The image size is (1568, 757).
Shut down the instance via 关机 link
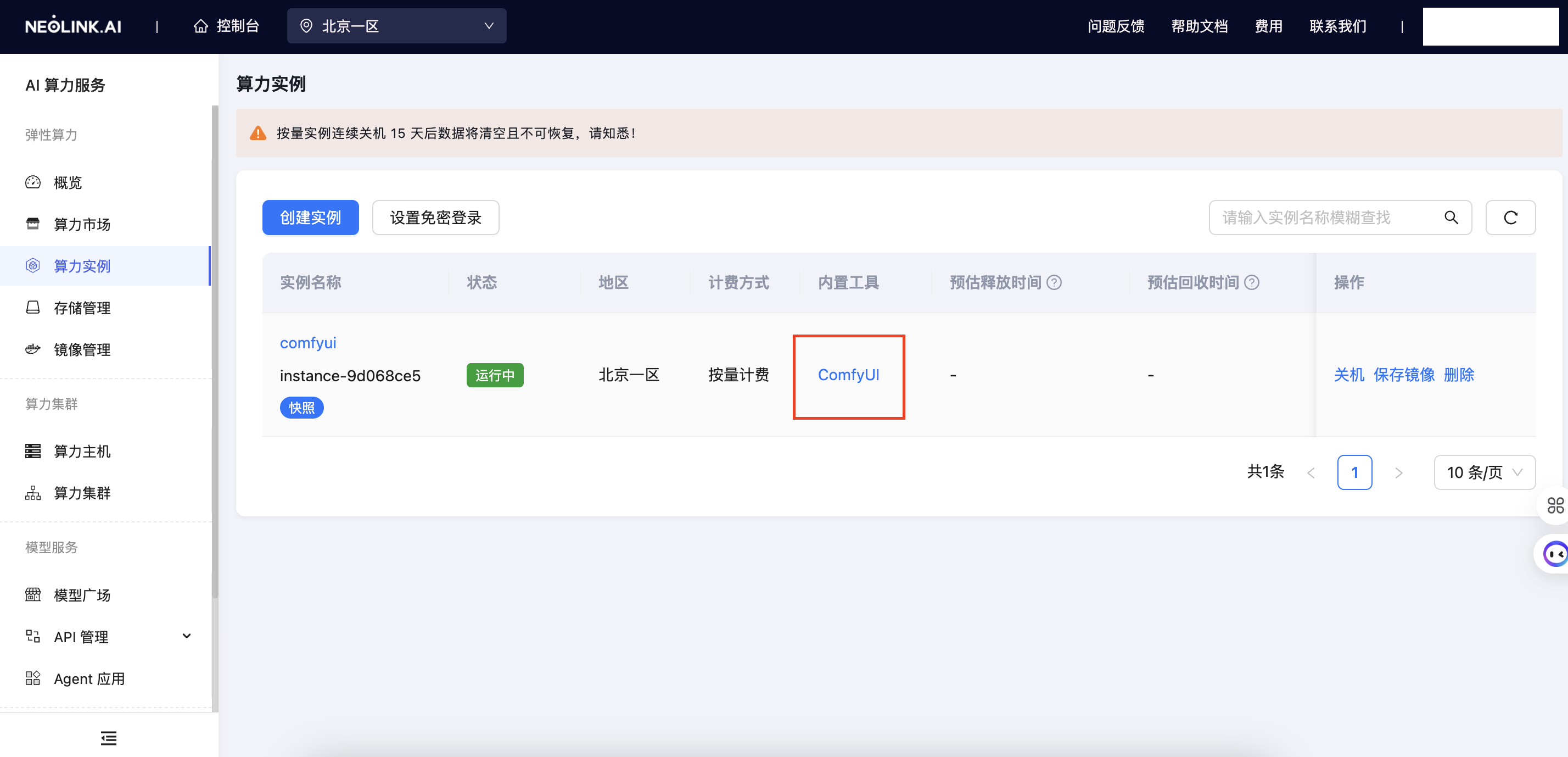point(1349,375)
